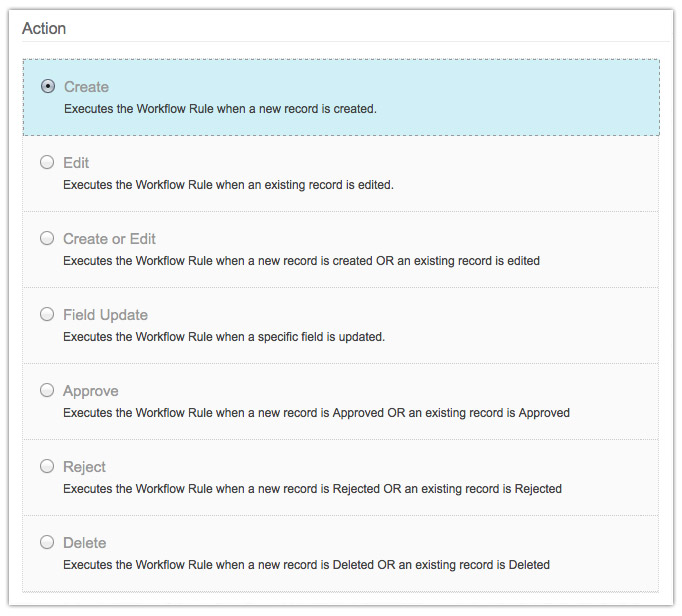Click the 'Reject' option label

point(84,467)
